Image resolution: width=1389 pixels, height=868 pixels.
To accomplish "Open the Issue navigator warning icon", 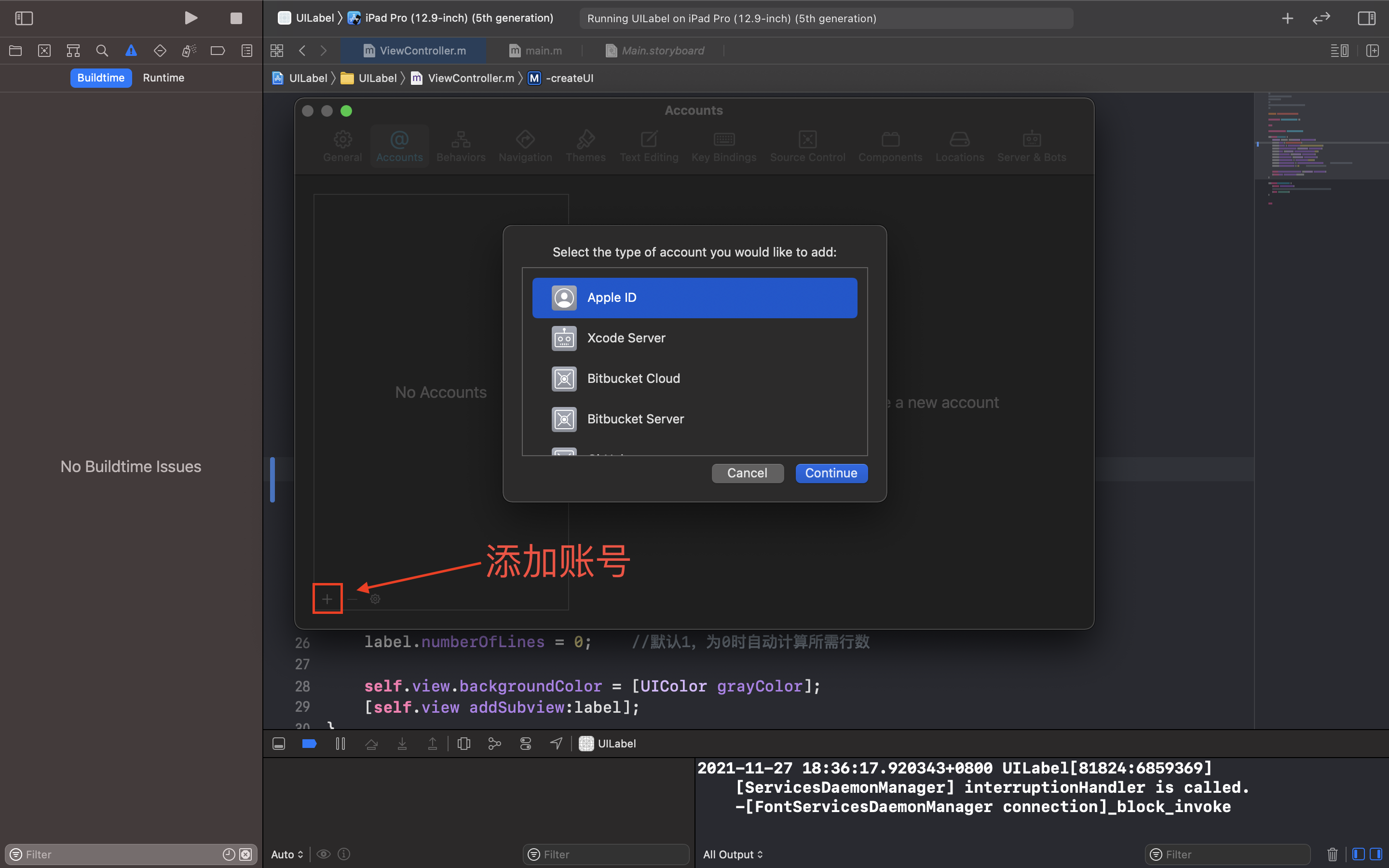I will pos(131,51).
